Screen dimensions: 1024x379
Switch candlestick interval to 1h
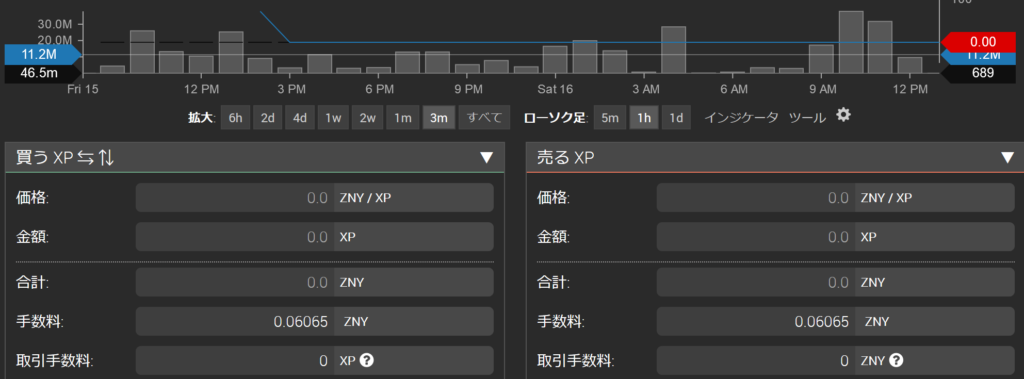point(644,118)
